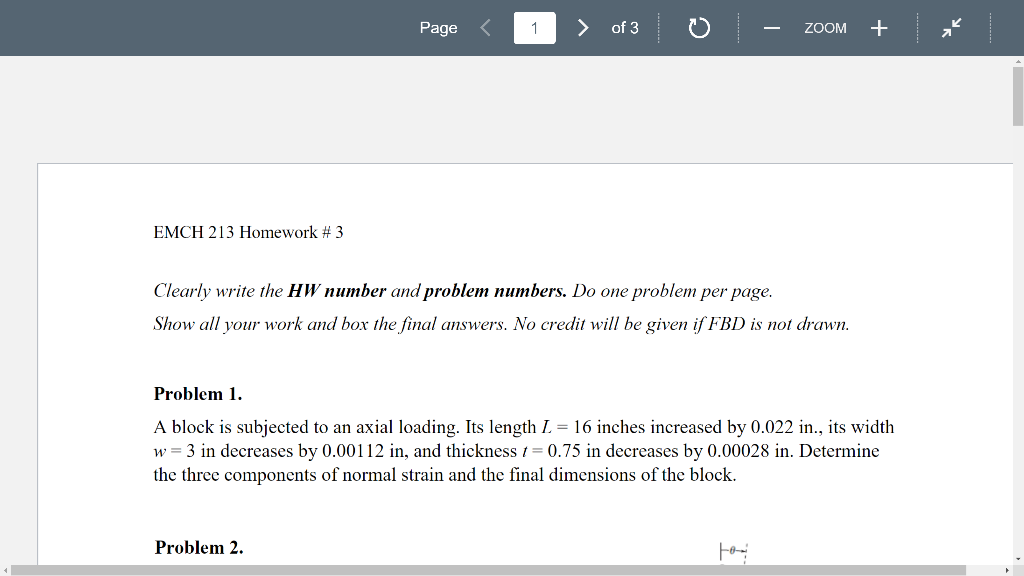Click the left-pointing page chevron
Viewport: 1024px width, 576px height.
point(484,28)
